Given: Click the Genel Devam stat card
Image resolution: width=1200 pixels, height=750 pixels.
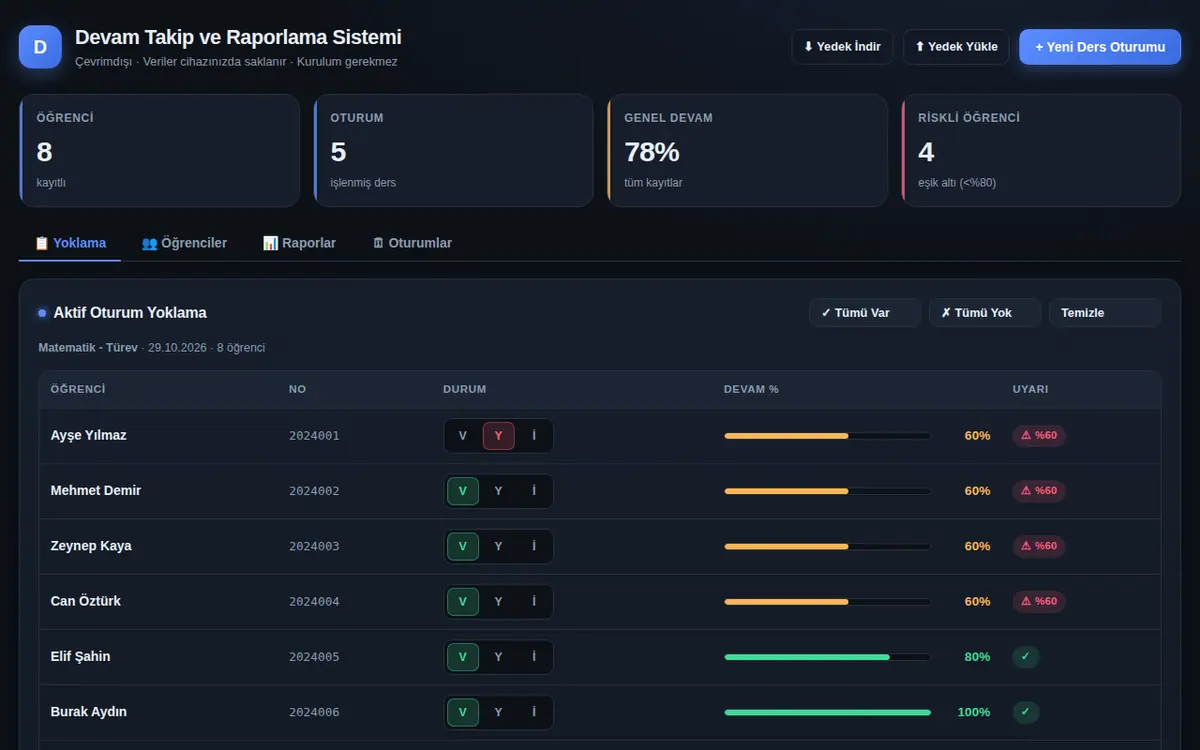Looking at the screenshot, I should coord(747,151).
